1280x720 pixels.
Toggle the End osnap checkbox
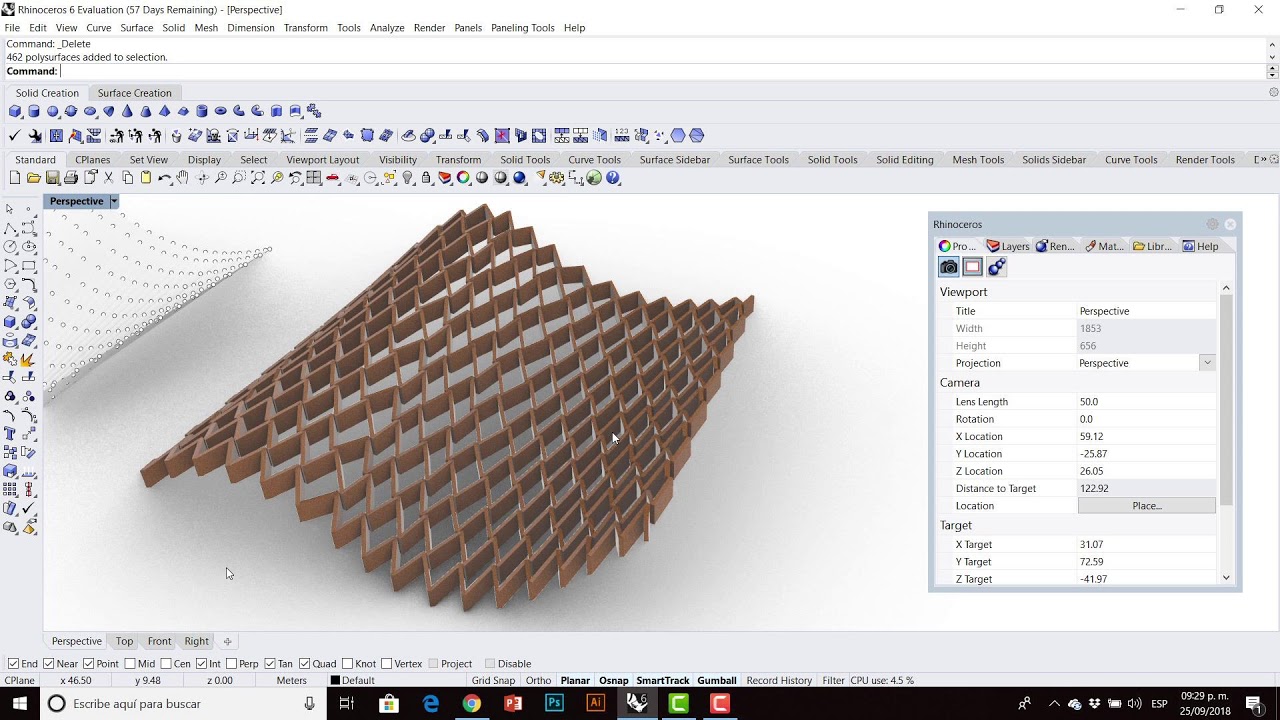[13, 664]
